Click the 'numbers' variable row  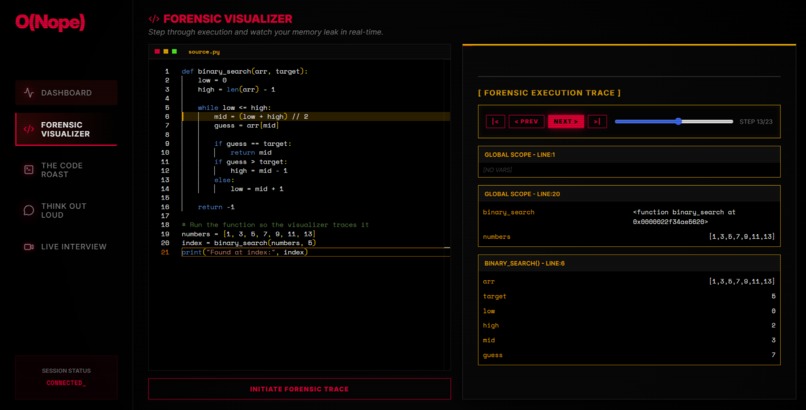pyautogui.click(x=629, y=237)
